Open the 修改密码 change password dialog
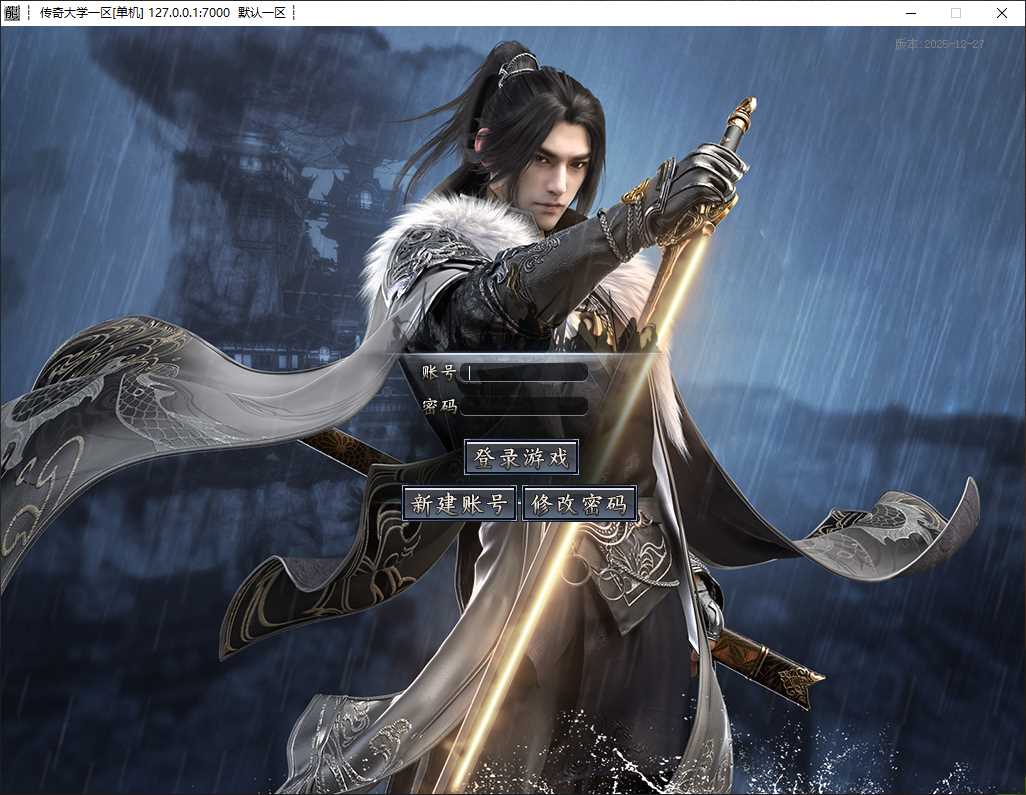1026x795 pixels. pos(580,503)
